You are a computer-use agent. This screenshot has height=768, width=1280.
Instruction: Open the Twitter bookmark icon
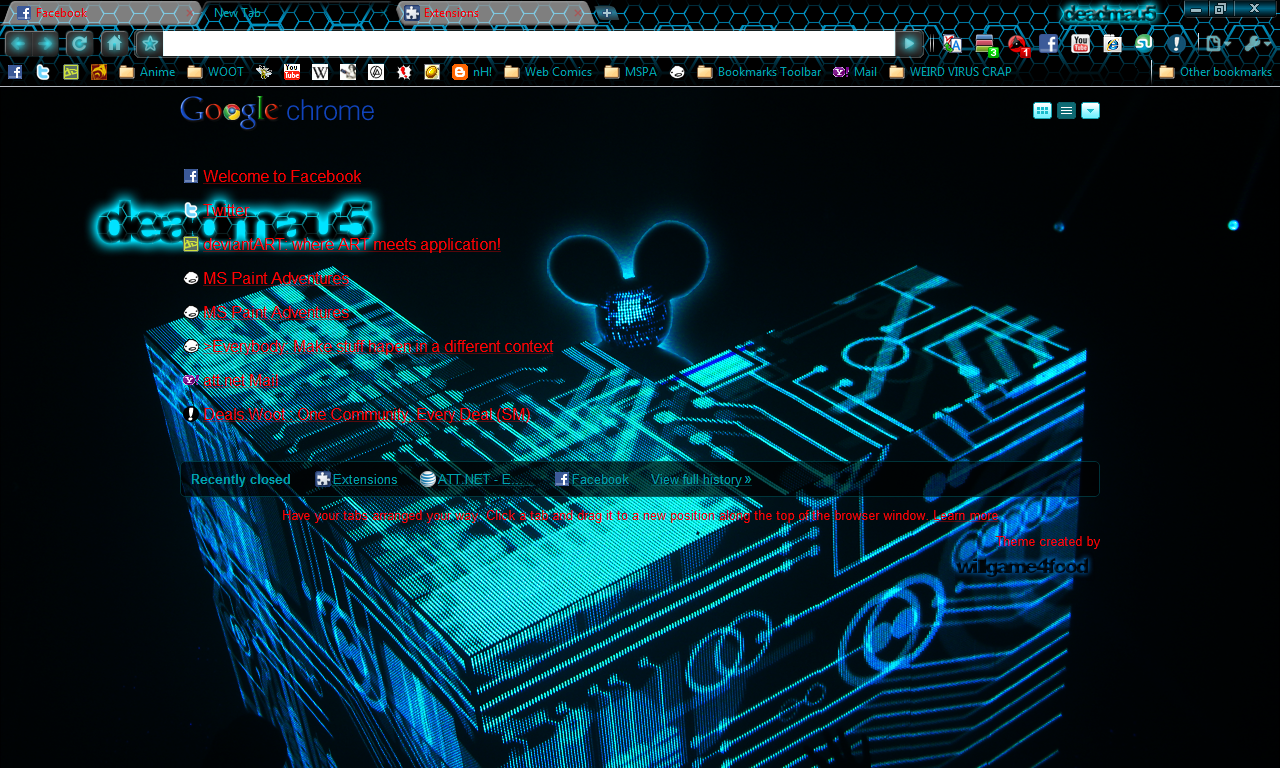pyautogui.click(x=43, y=72)
